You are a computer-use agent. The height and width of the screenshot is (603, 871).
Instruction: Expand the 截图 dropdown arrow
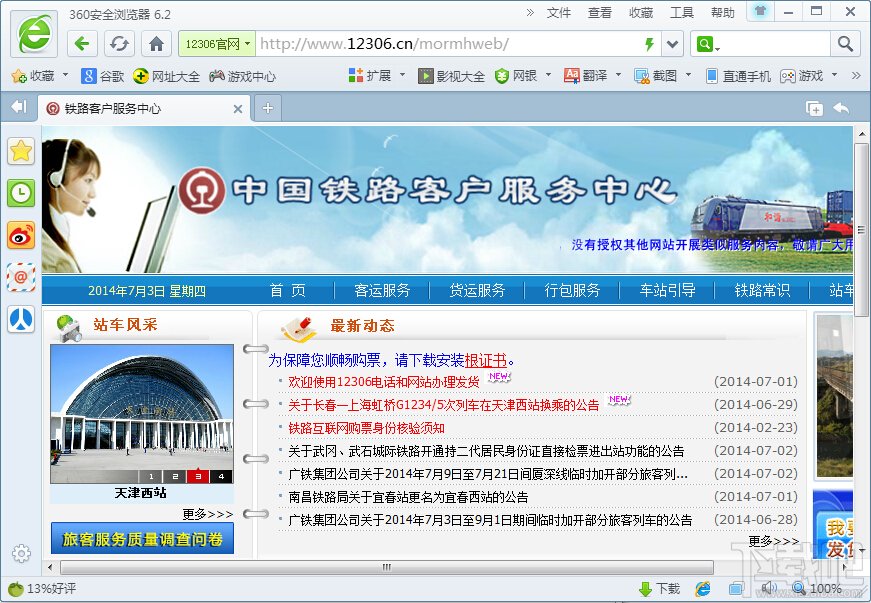pyautogui.click(x=688, y=74)
